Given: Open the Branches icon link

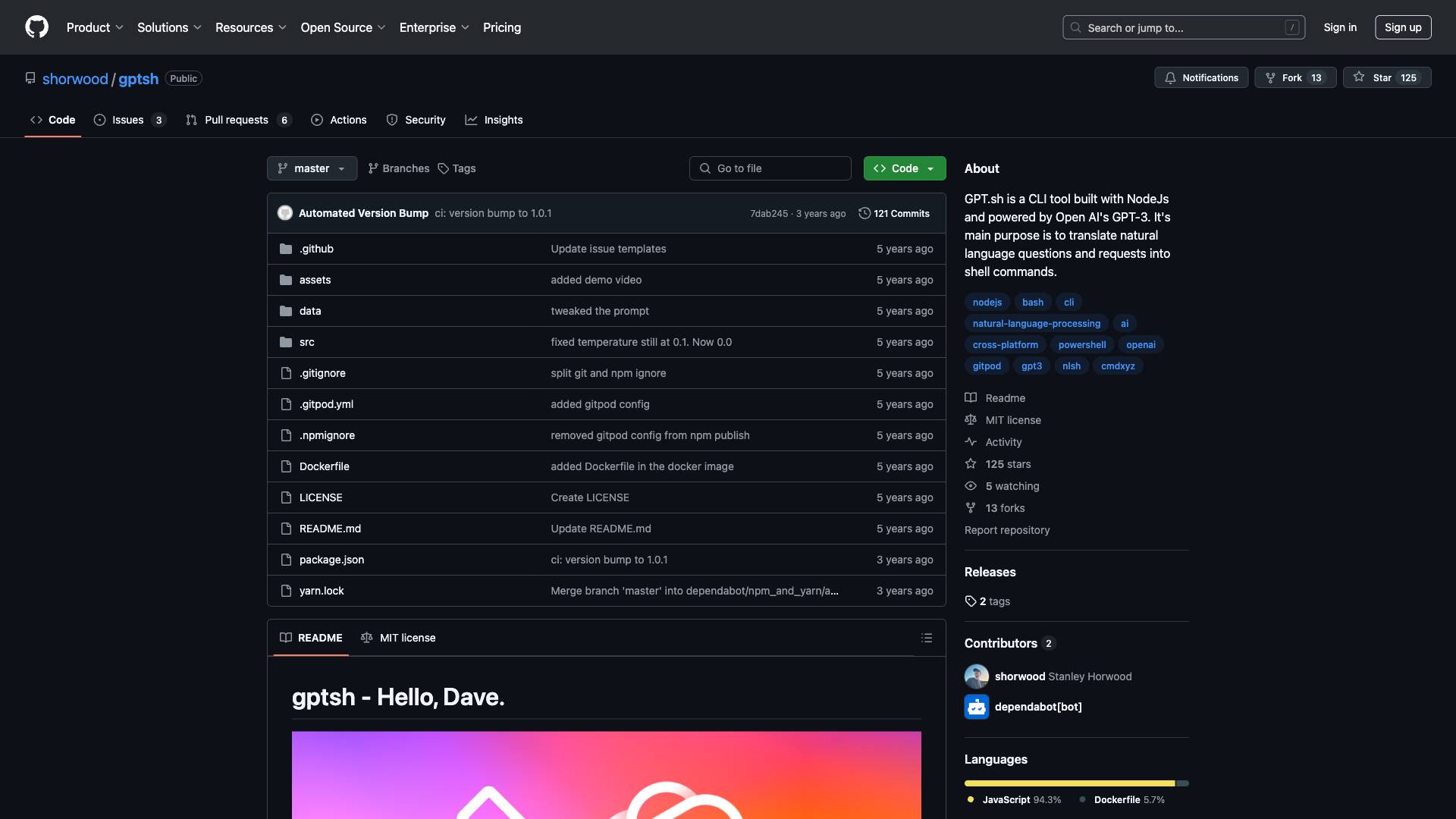Looking at the screenshot, I should click(398, 168).
